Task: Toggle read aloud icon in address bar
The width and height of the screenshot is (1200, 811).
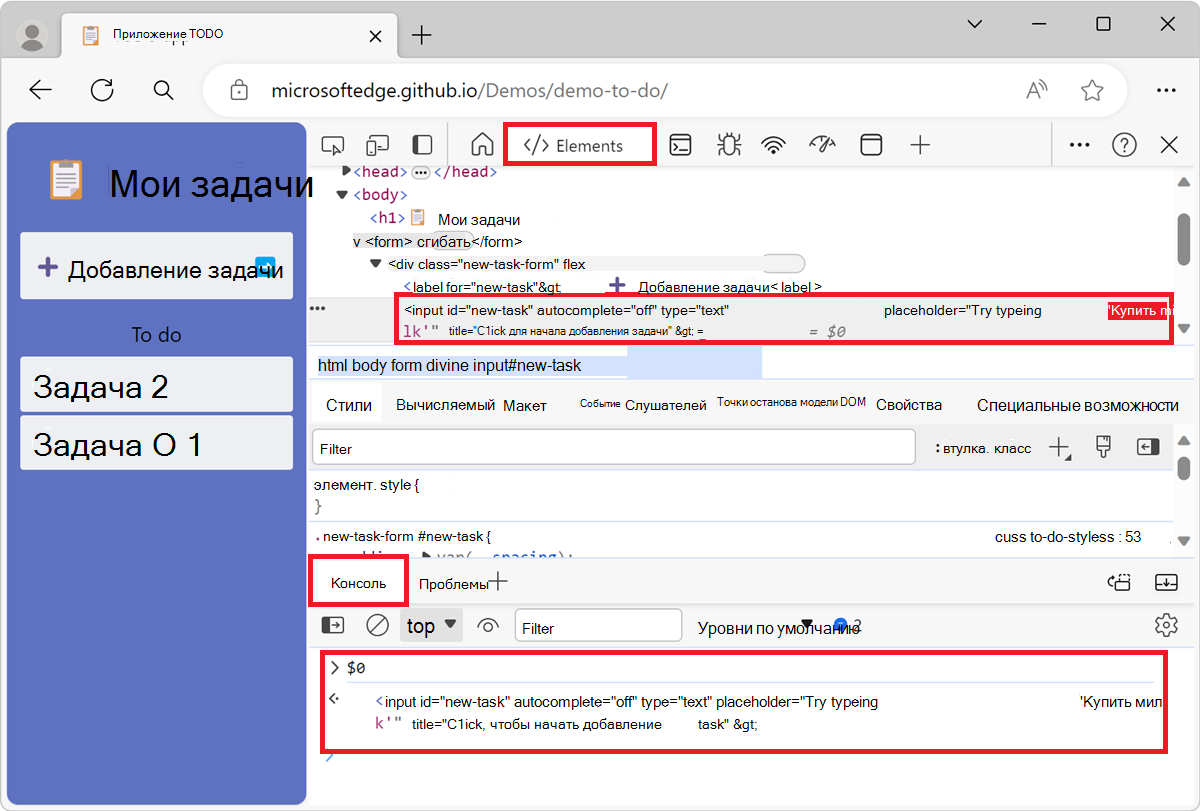Action: pyautogui.click(x=1039, y=90)
